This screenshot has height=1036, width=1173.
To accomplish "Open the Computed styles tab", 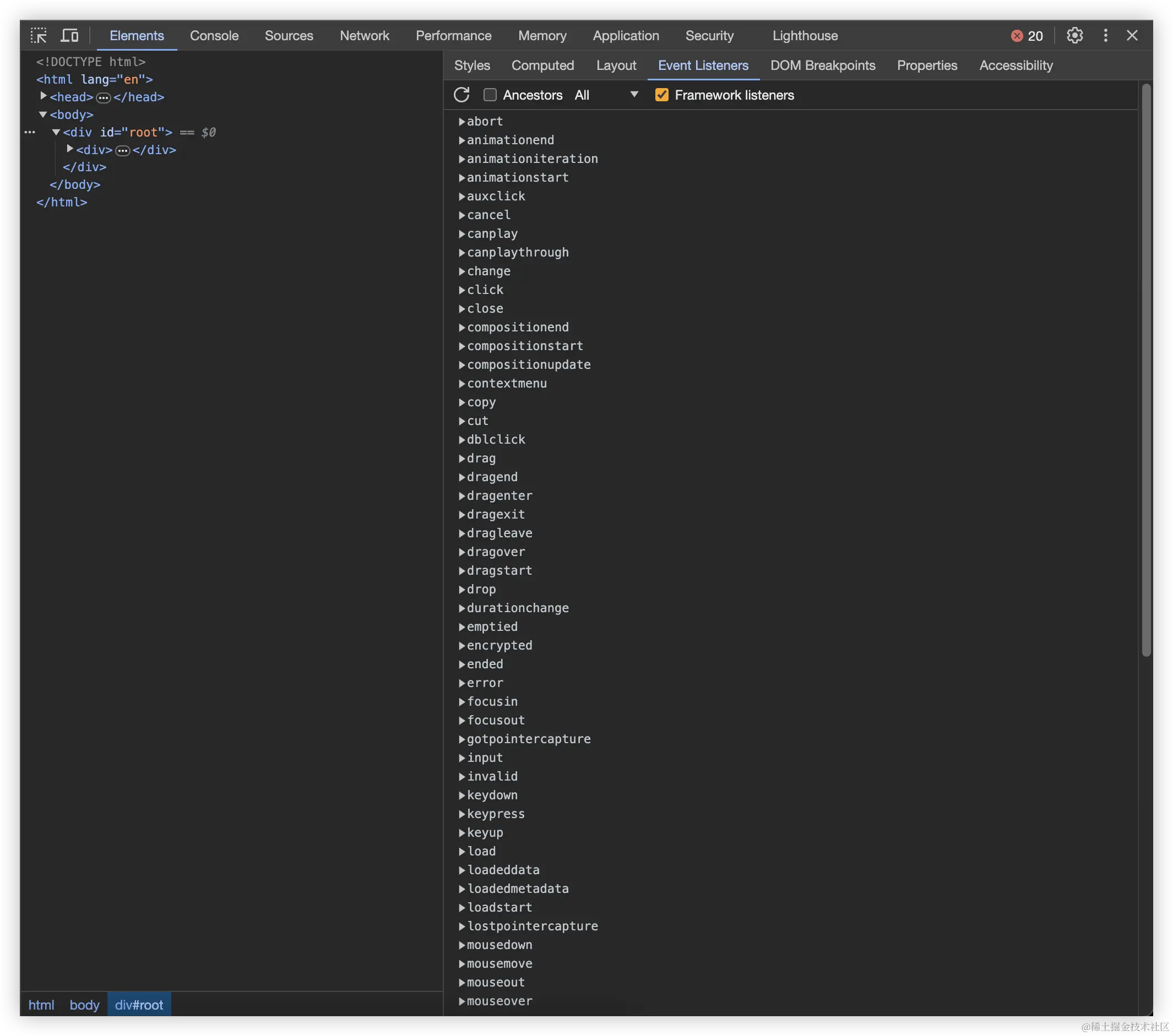I will 542,66.
